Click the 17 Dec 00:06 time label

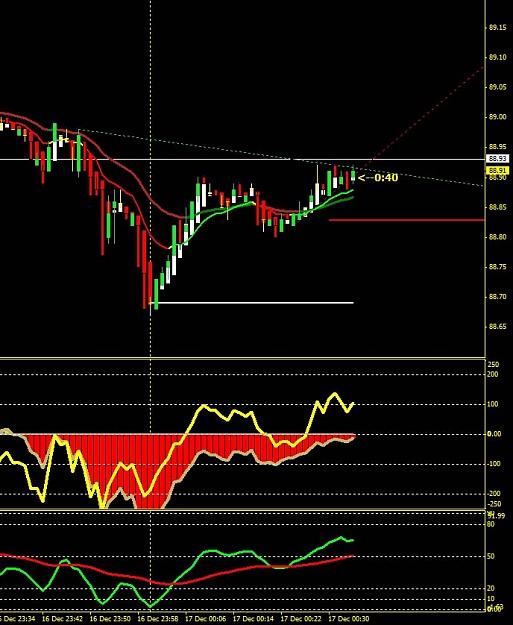206,619
